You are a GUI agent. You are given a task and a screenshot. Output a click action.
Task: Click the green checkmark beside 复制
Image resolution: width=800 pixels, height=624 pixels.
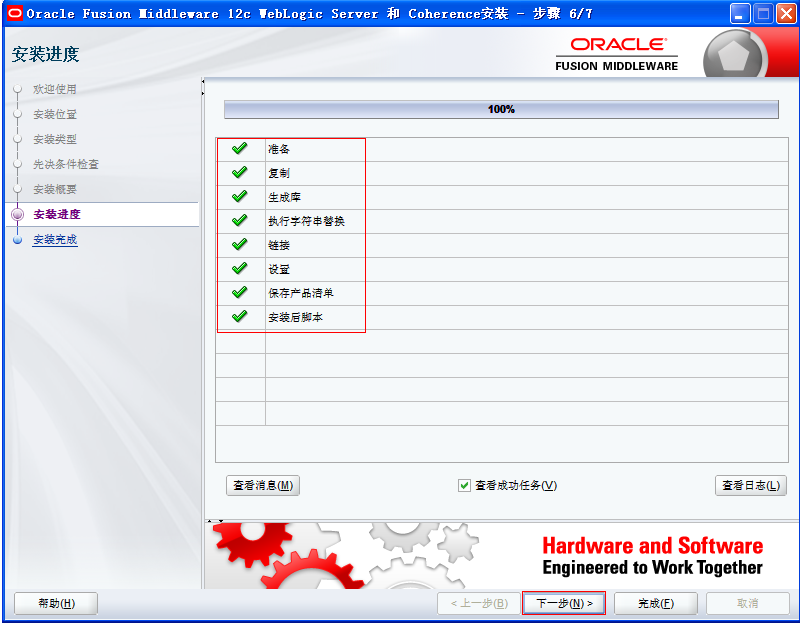pyautogui.click(x=239, y=172)
